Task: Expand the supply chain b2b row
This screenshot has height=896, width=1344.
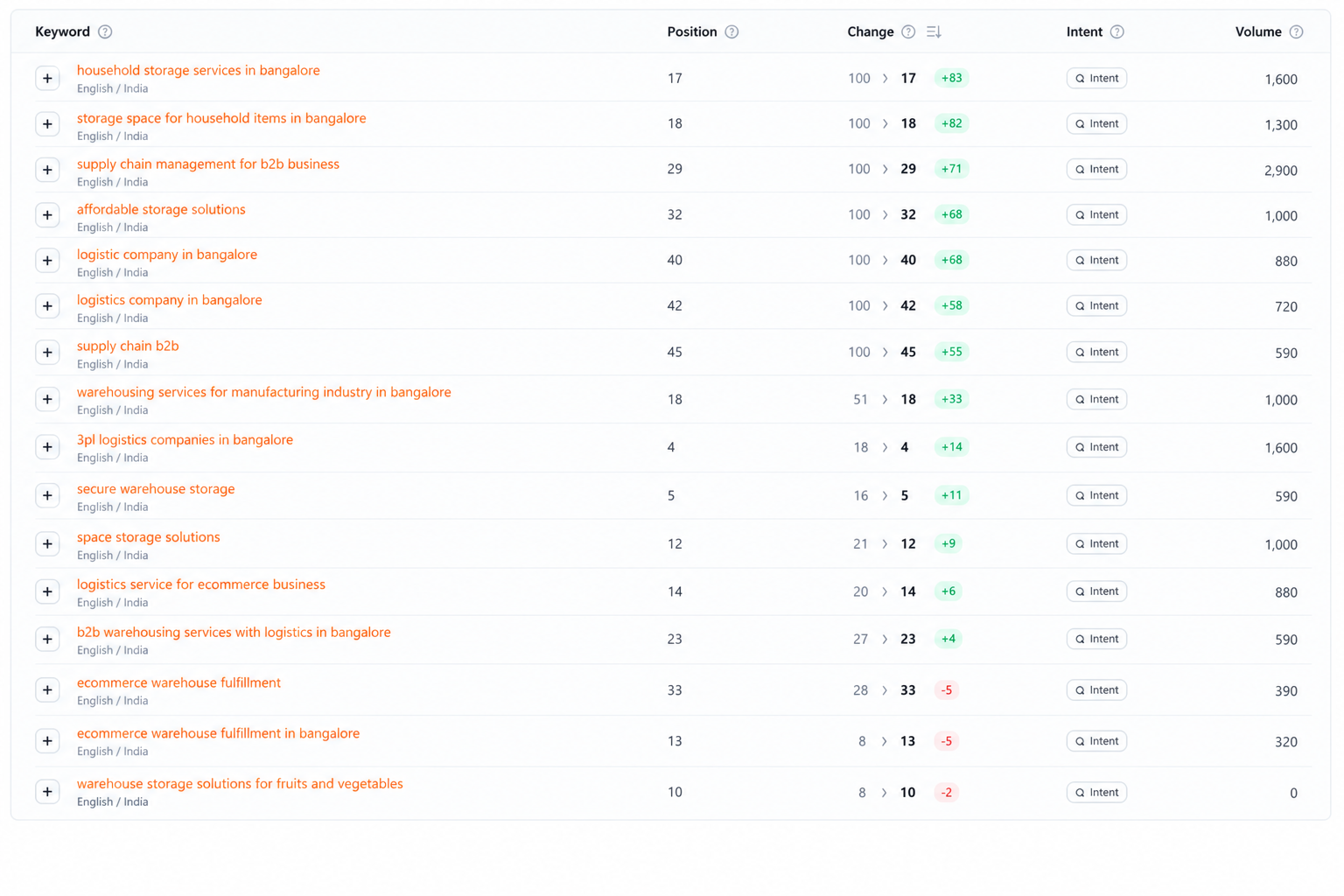Action: (47, 353)
